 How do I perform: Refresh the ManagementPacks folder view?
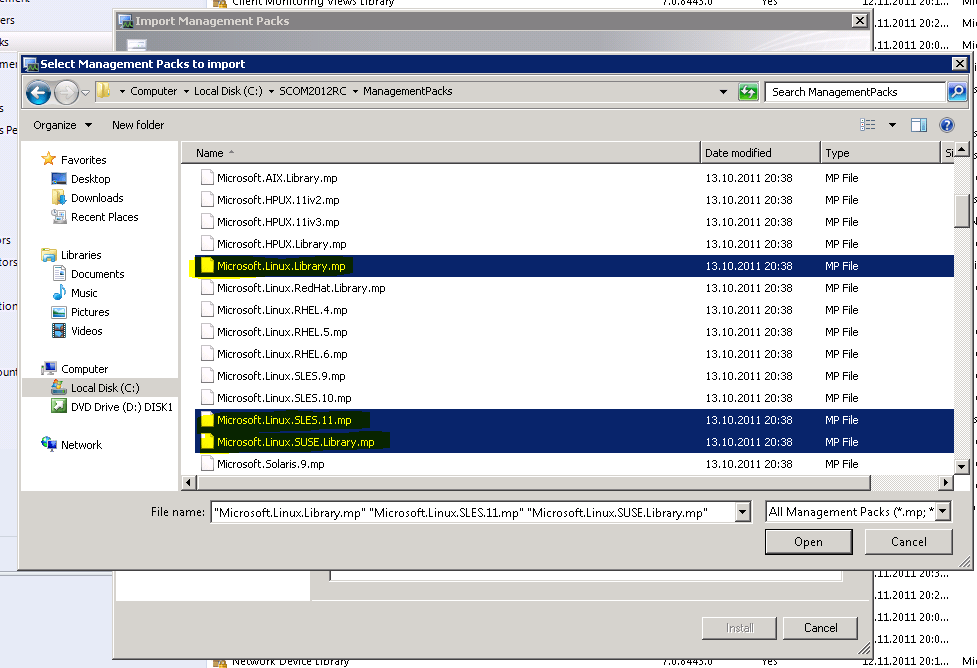748,92
